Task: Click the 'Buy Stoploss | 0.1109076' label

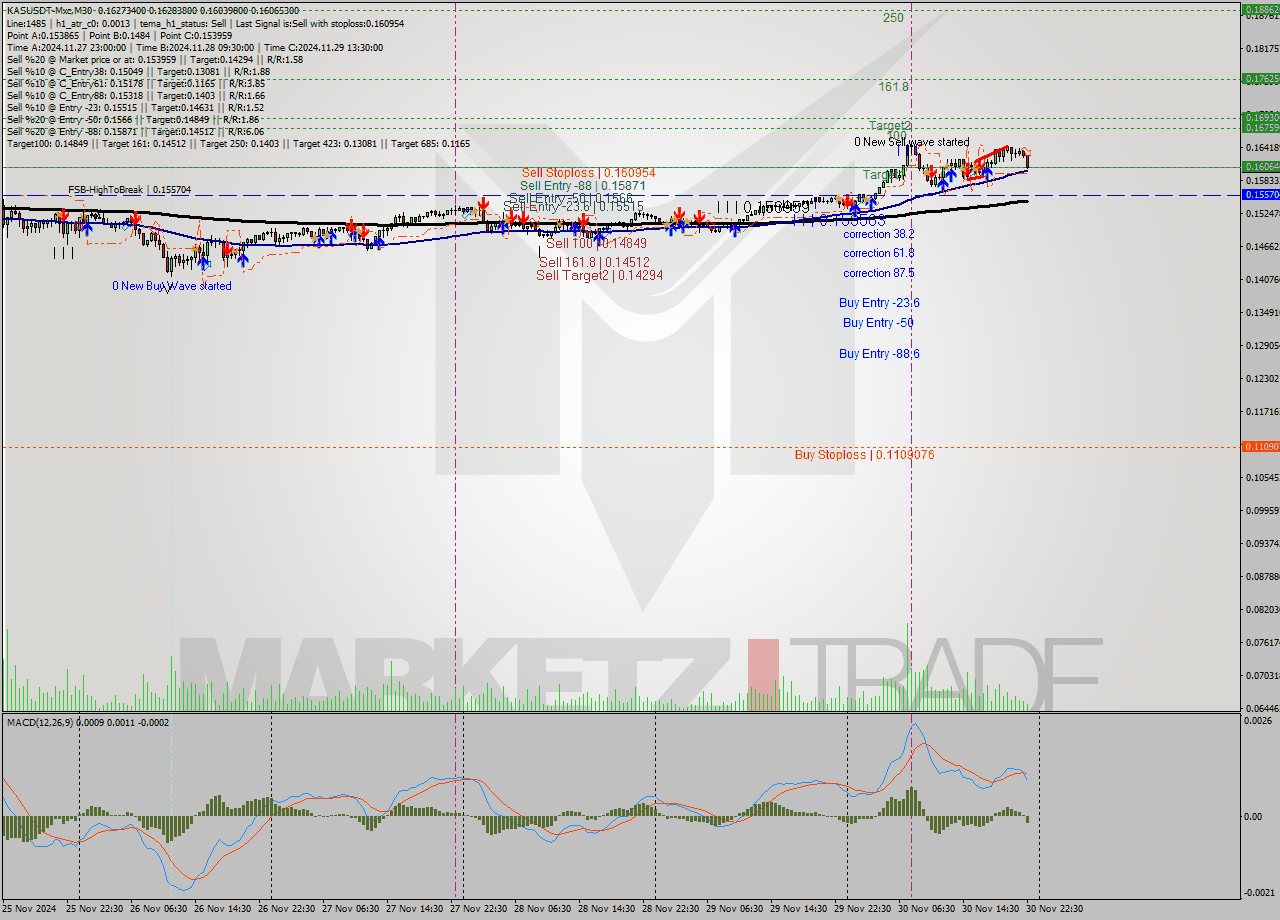Action: pos(864,455)
